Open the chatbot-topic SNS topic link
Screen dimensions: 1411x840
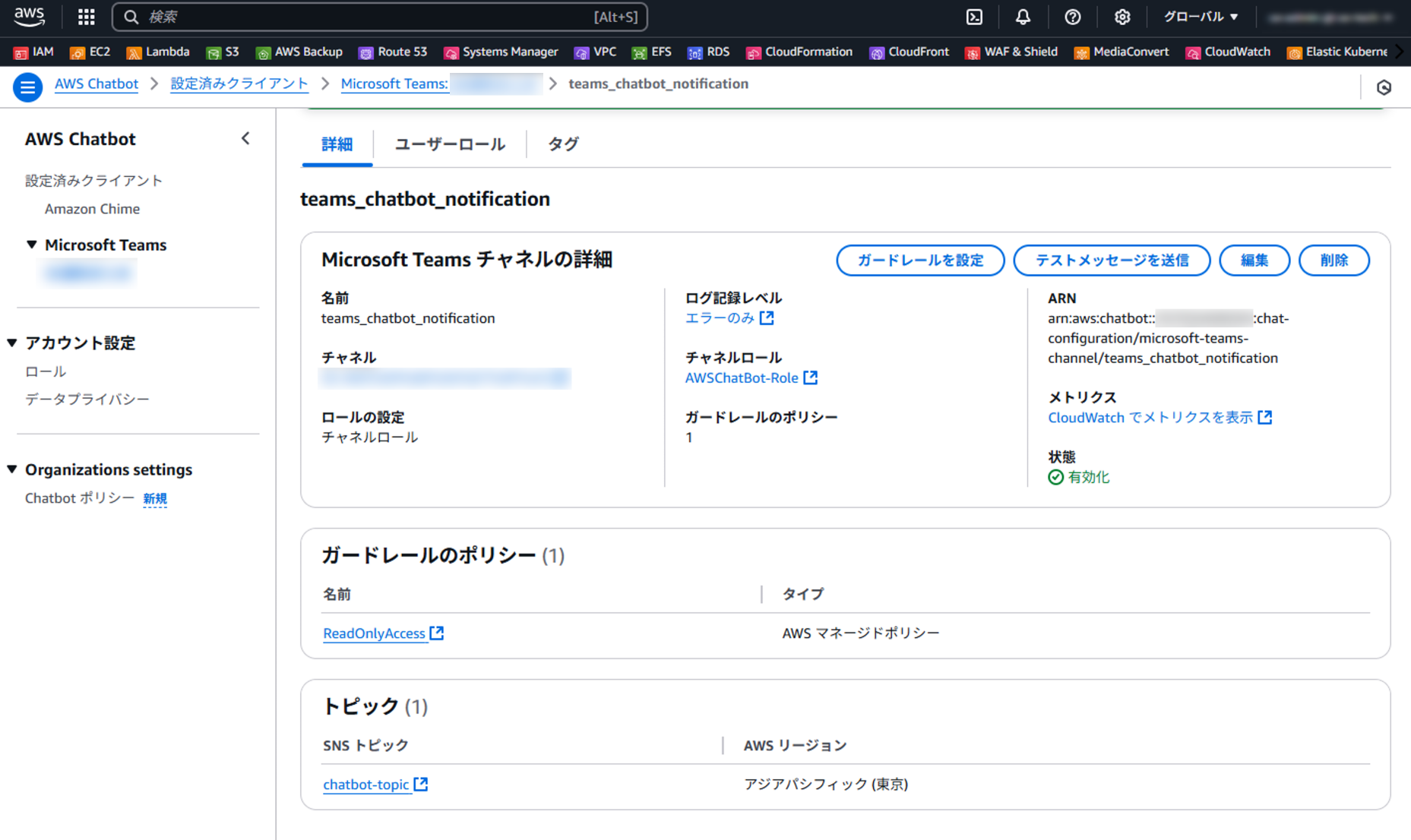[x=368, y=784]
